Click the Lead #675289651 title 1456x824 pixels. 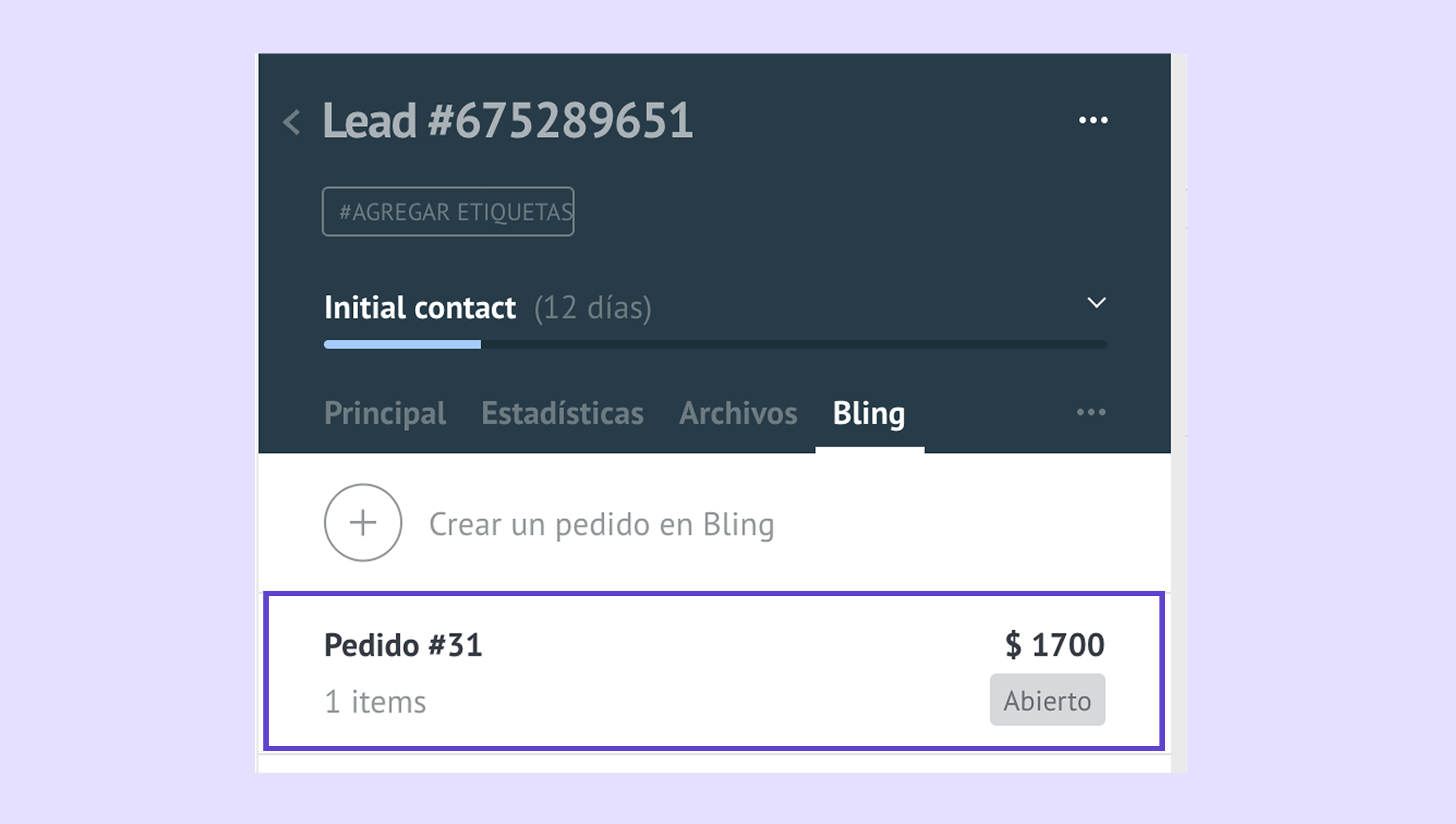[x=507, y=120]
